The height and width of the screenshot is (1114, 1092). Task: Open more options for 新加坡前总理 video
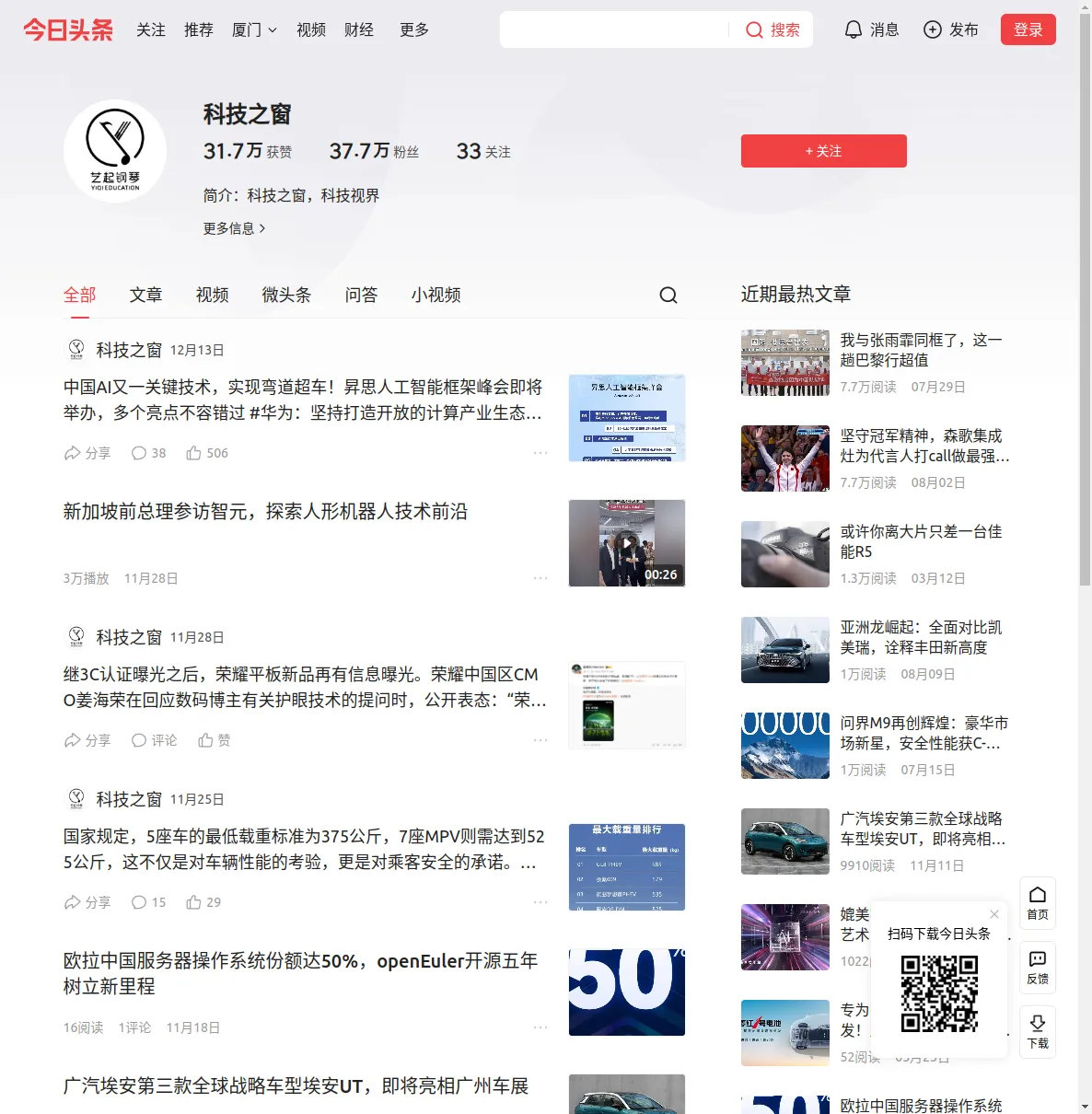pyautogui.click(x=540, y=578)
